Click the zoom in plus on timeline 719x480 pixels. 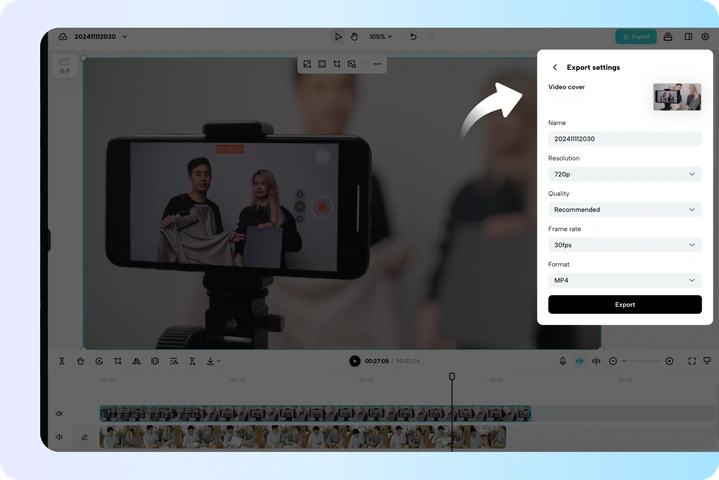coord(669,361)
